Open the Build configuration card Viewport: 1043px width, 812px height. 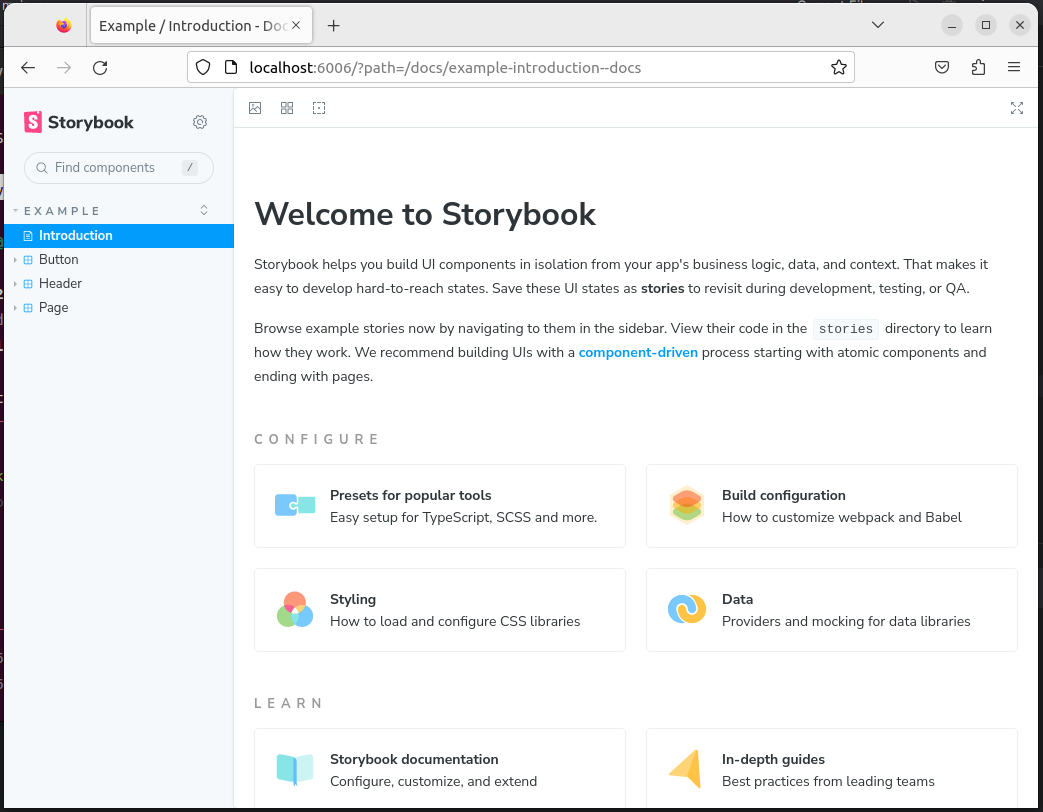click(x=831, y=506)
